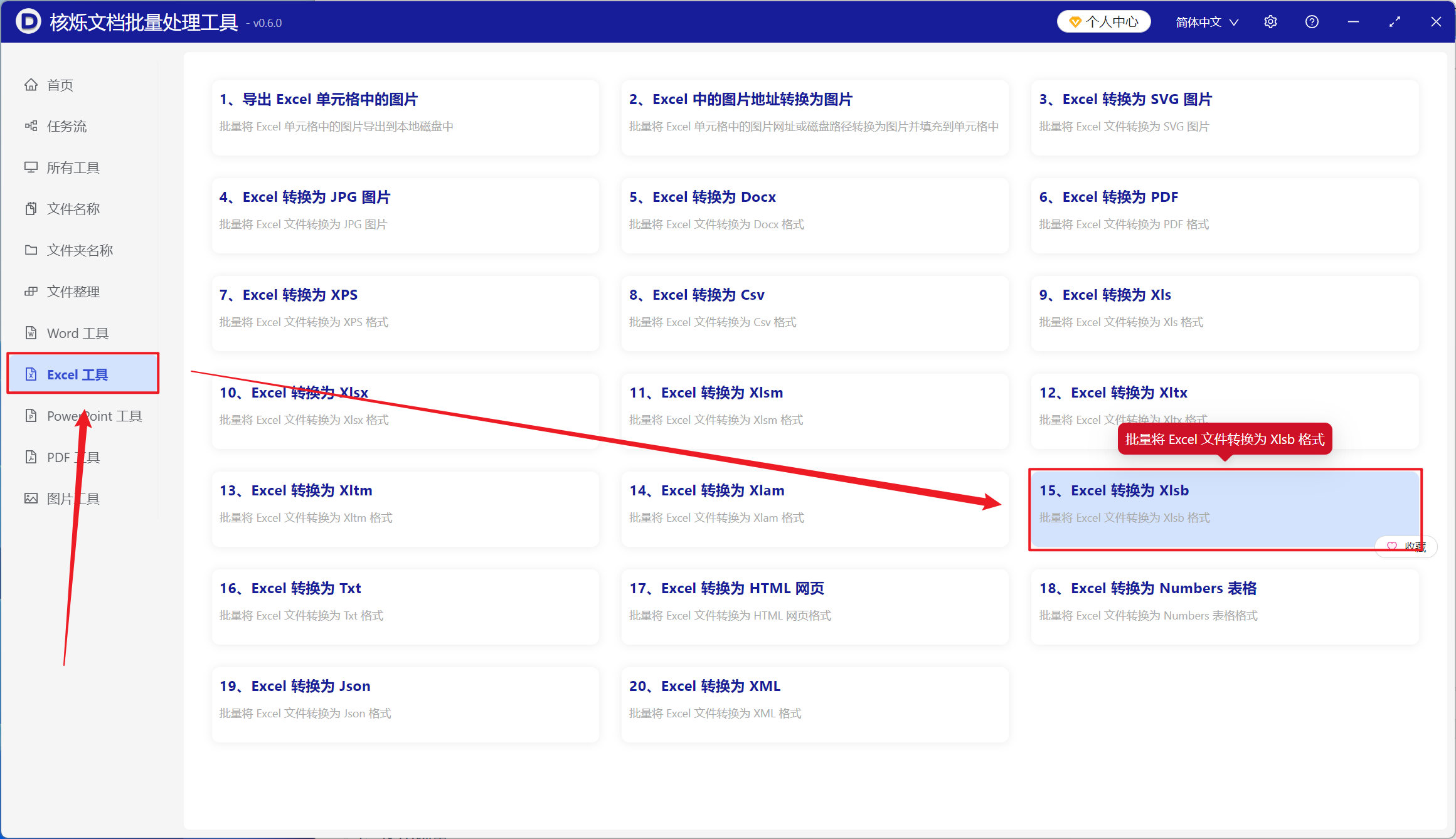Open the 个人中心 button
This screenshot has height=839, width=1456.
[x=1103, y=22]
